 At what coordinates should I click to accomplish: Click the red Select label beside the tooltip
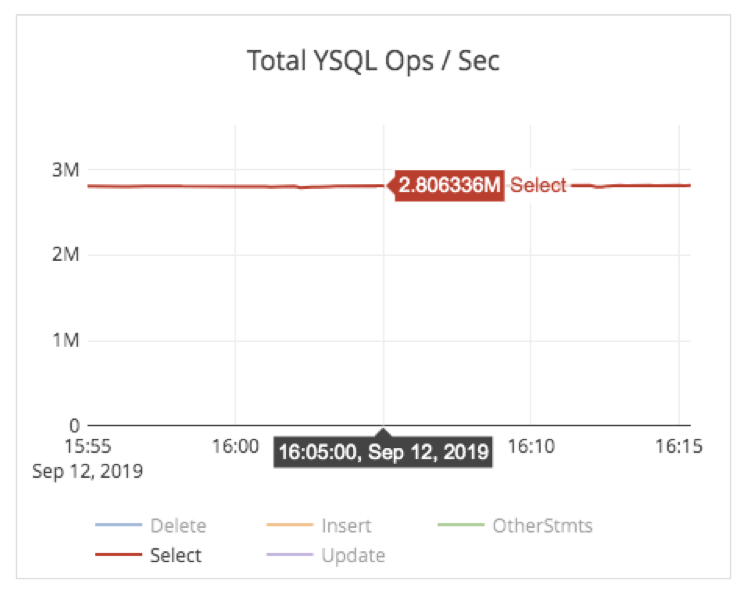point(538,185)
